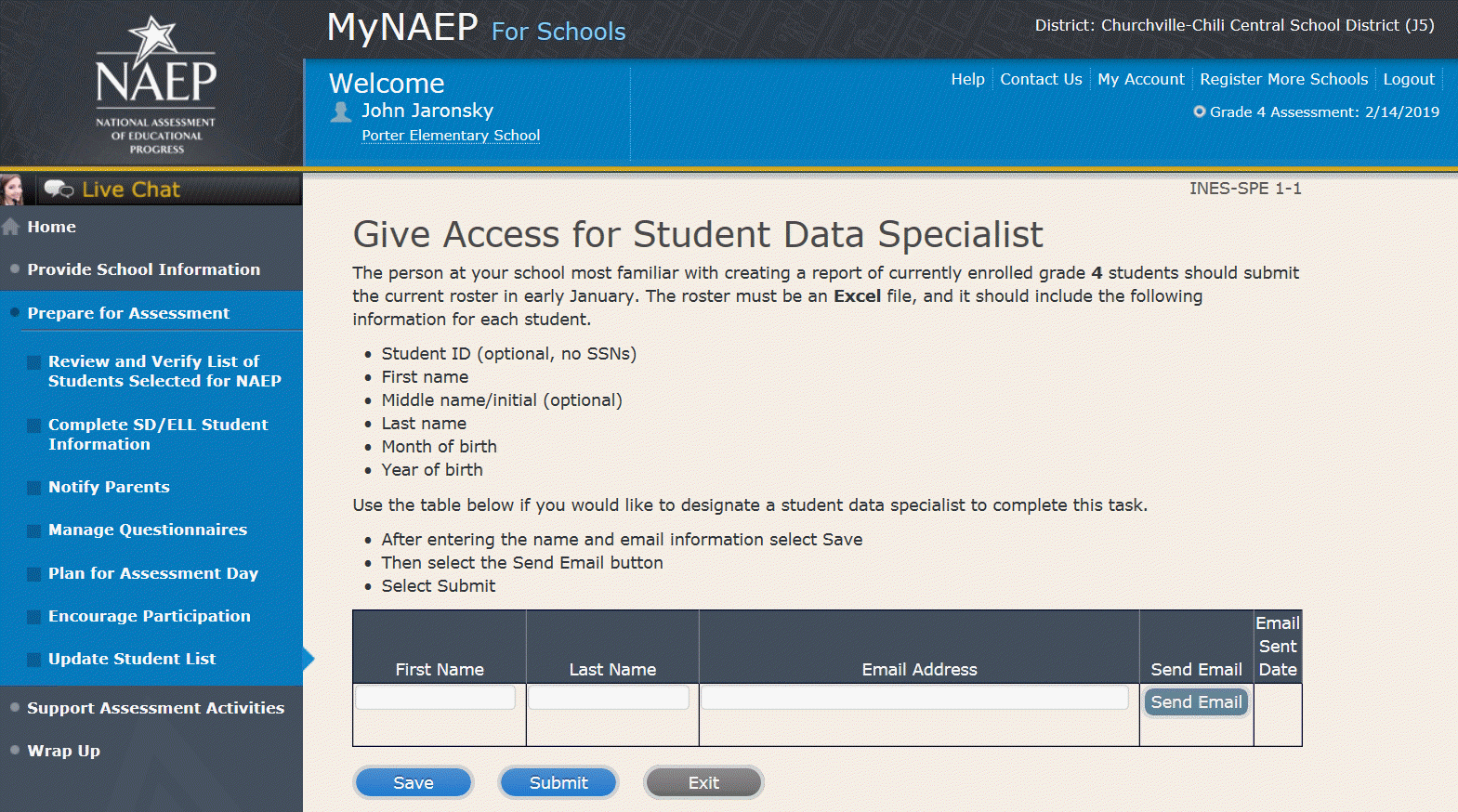
Task: Expand Support Assessment Activities section
Action: (155, 708)
